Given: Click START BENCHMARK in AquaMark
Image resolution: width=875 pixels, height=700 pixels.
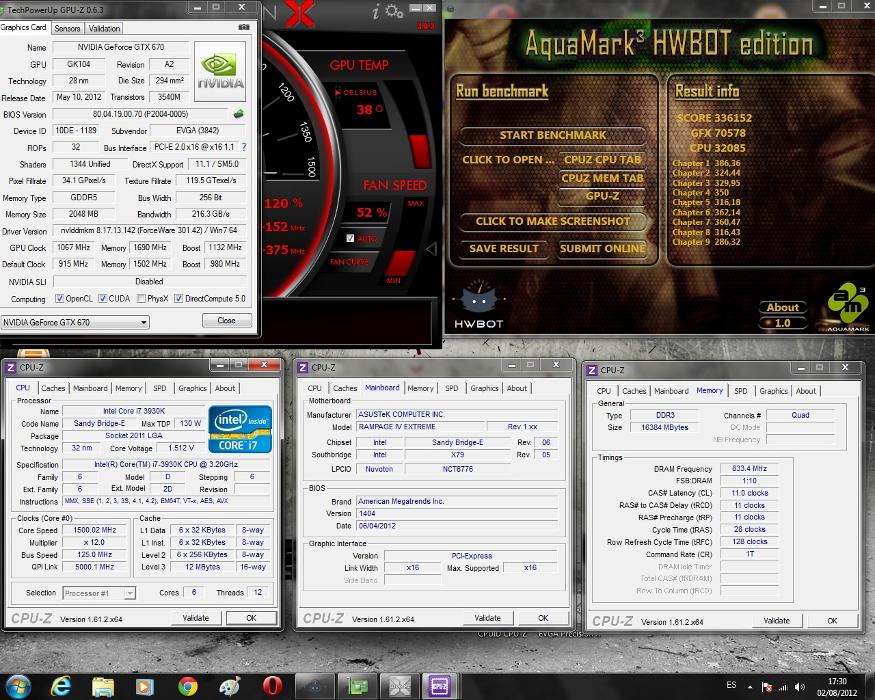Looking at the screenshot, I should click(552, 135).
